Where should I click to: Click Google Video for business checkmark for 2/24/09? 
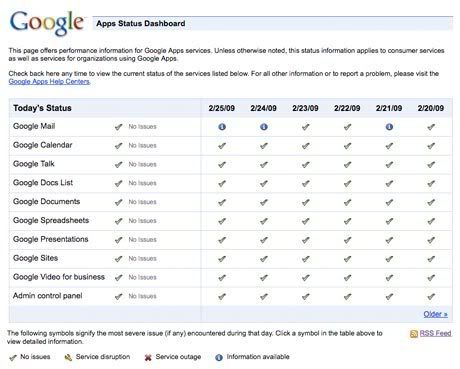pos(264,277)
